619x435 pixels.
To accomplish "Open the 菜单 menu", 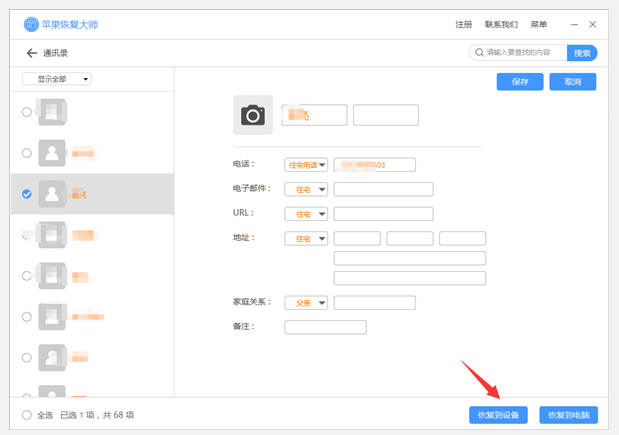I will tap(538, 24).
